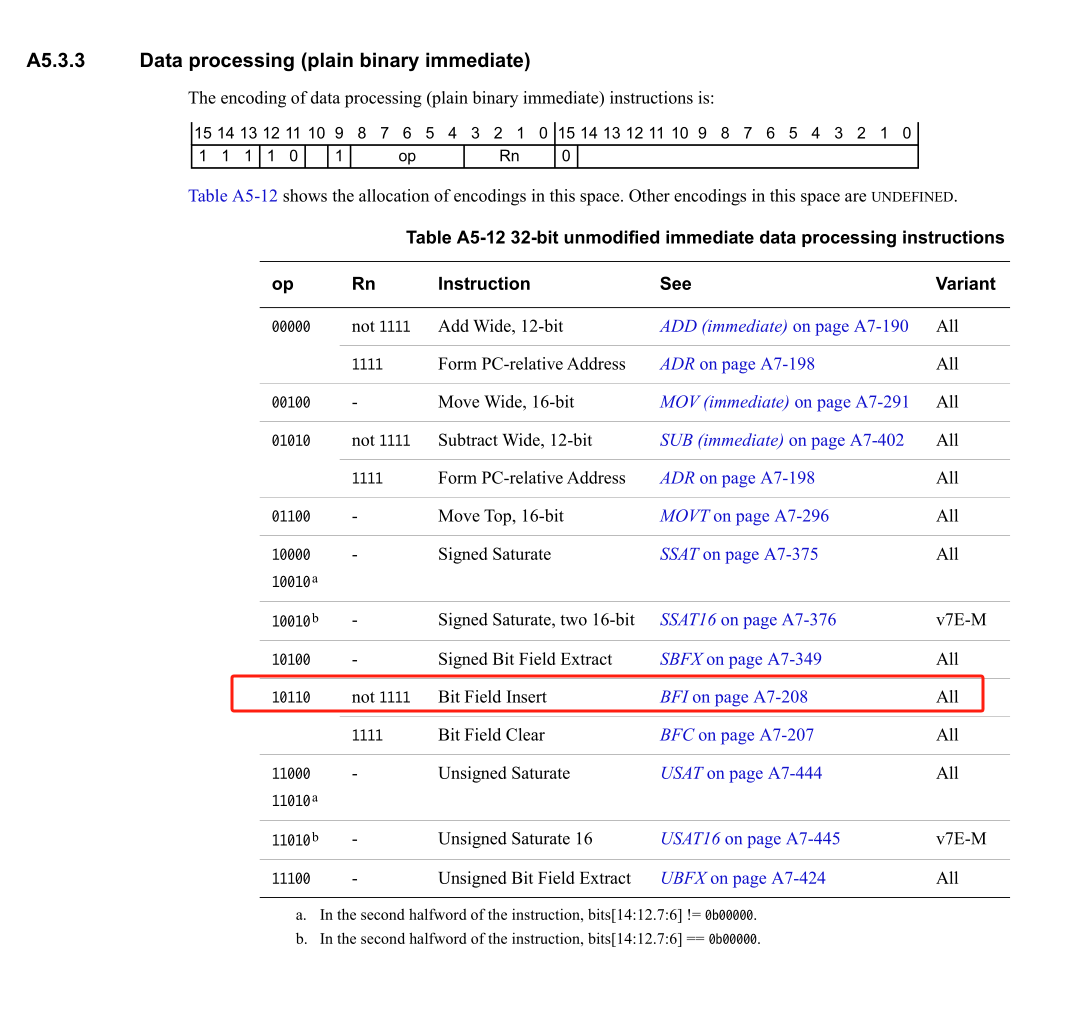Follow BFI on page A7-208 link
The width and height of the screenshot is (1088, 1021).
734,697
